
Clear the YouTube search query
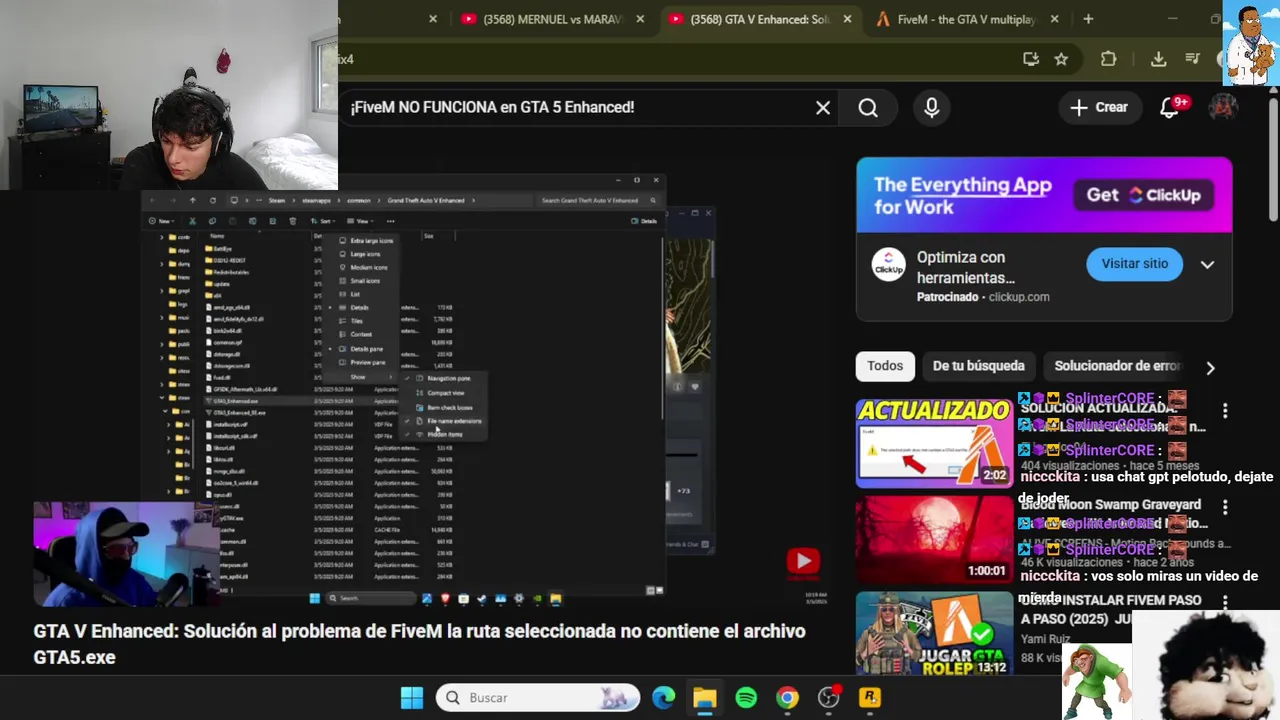pos(823,108)
